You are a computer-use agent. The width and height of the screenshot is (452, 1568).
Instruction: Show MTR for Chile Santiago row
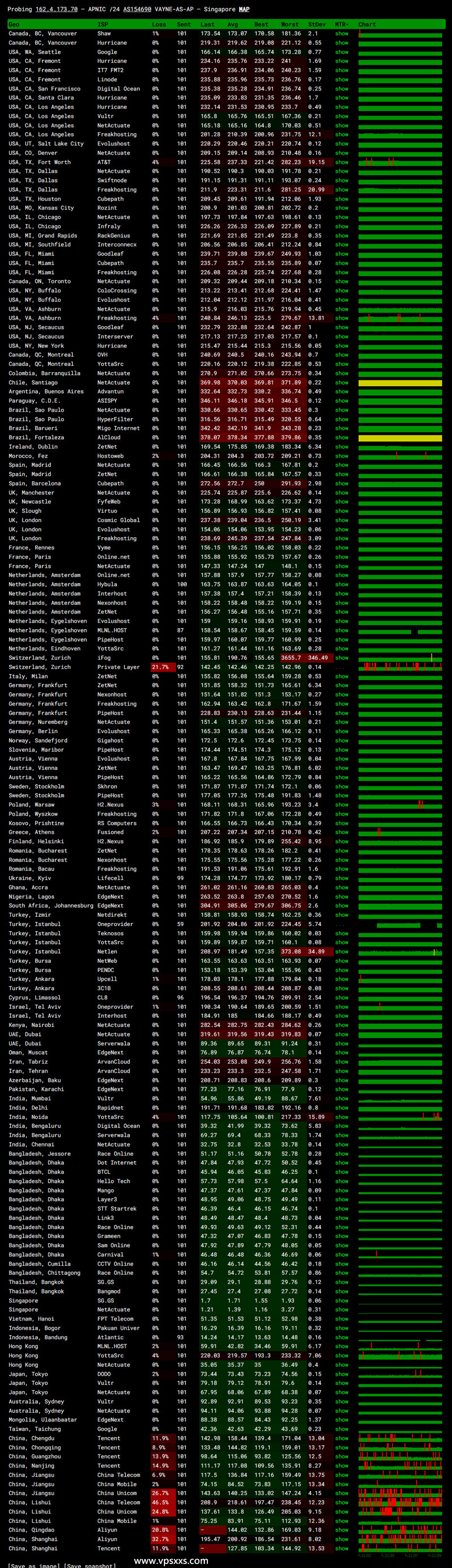pyautogui.click(x=342, y=383)
